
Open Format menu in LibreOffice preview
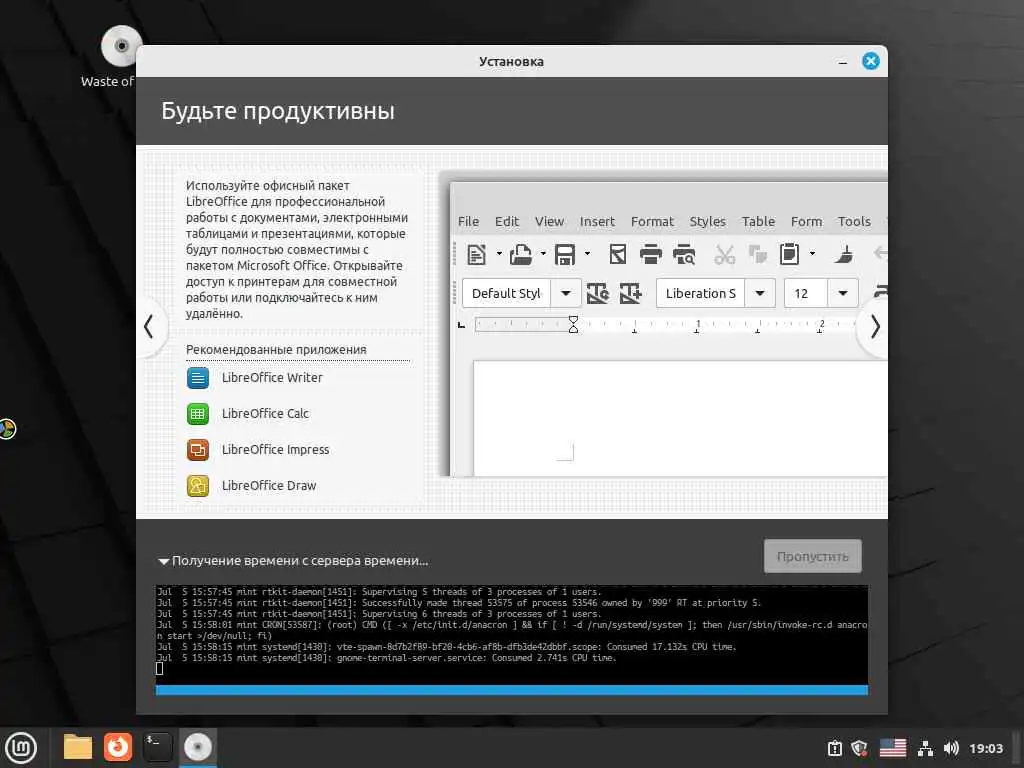(652, 221)
